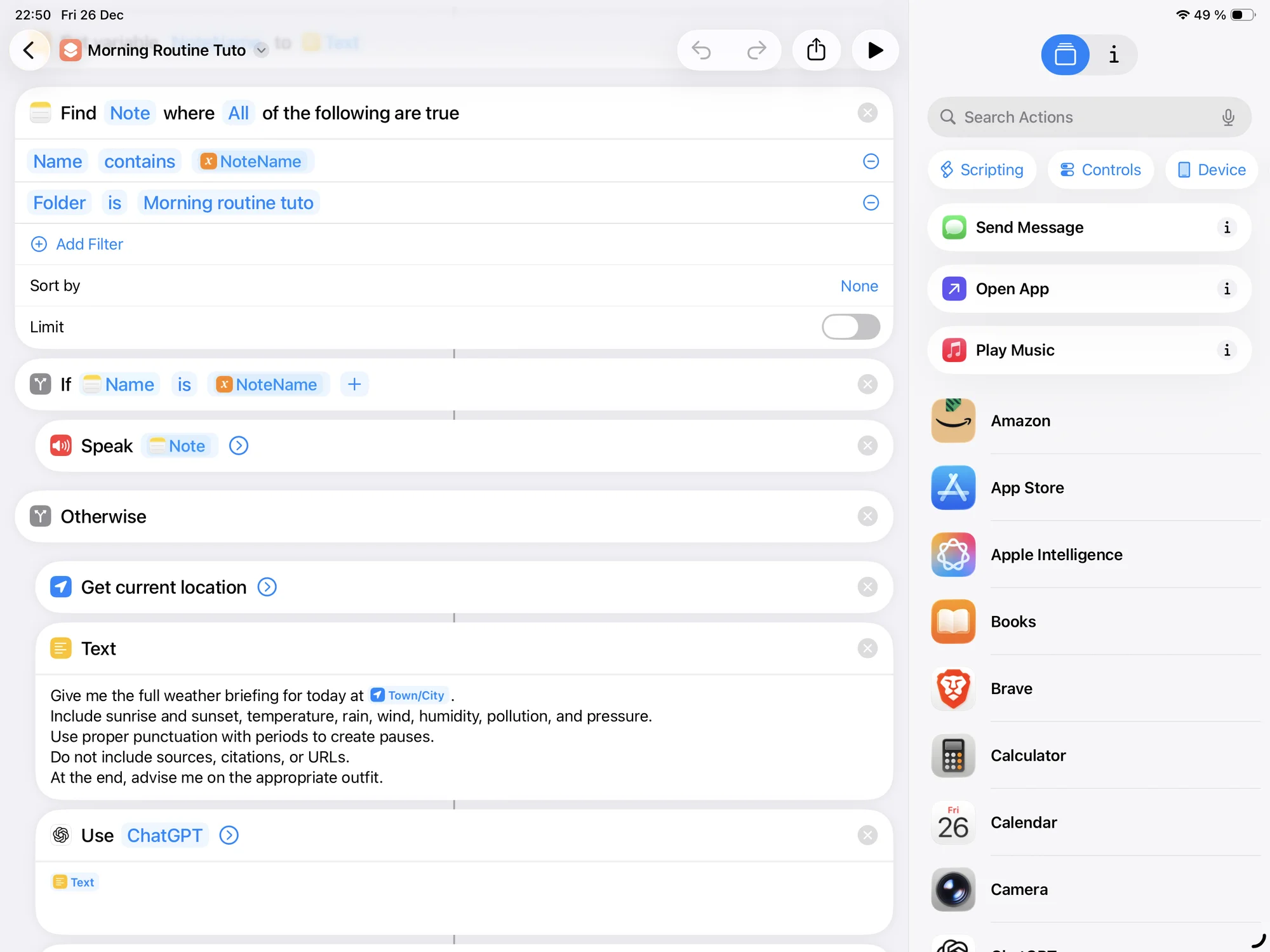Change Sort by None value
The height and width of the screenshot is (952, 1270).
[x=859, y=286]
